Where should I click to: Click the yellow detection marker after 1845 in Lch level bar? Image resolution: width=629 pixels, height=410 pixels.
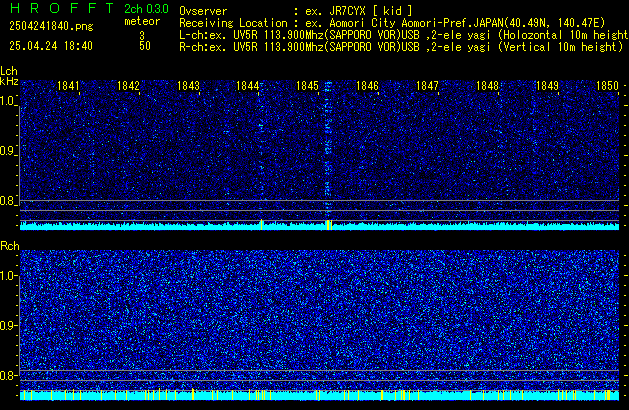point(329,225)
